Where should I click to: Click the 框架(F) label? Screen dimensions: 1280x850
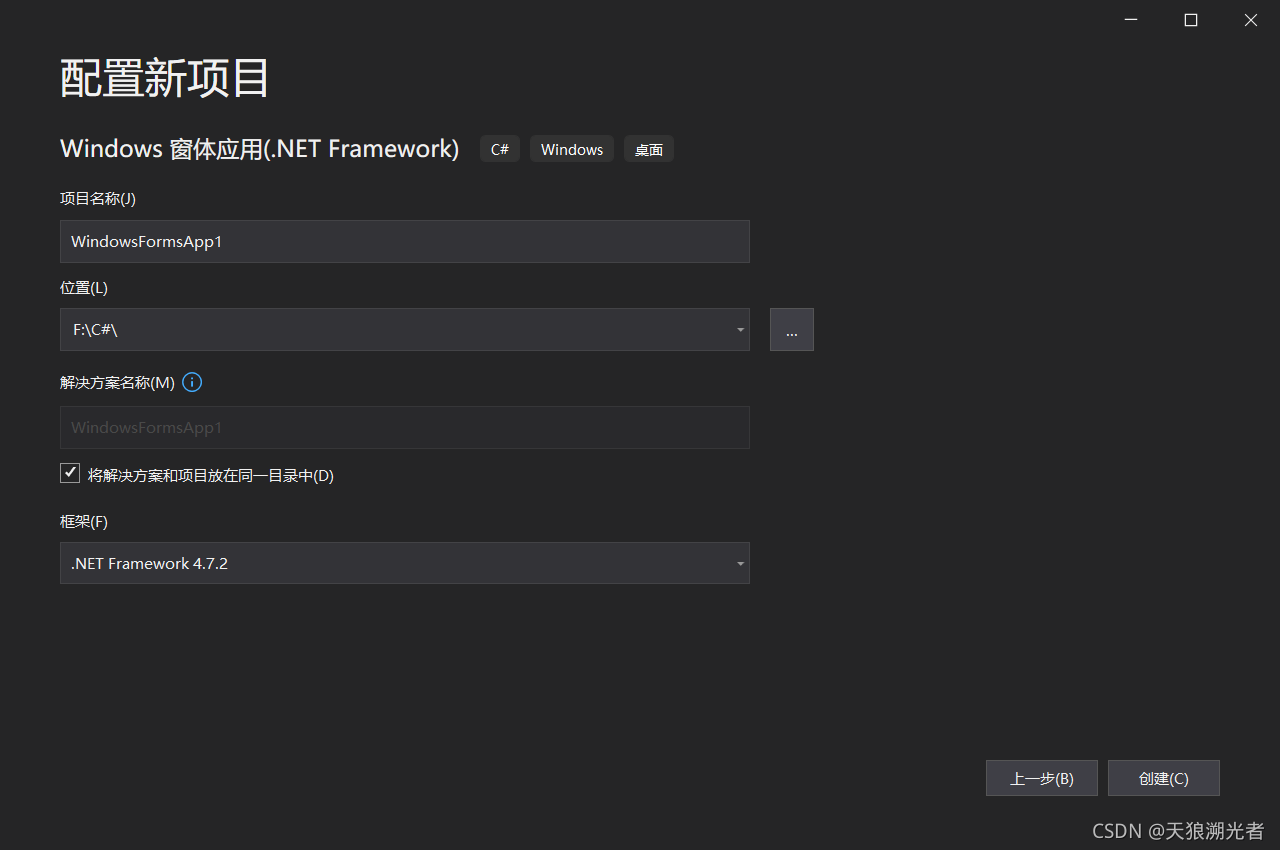84,521
